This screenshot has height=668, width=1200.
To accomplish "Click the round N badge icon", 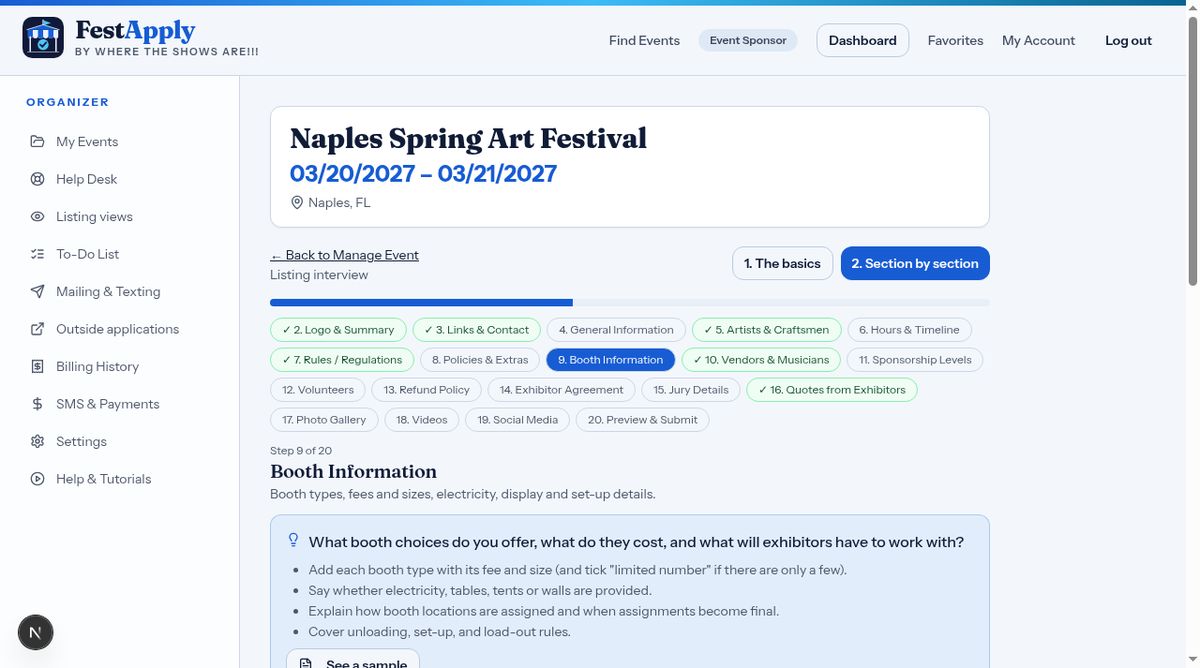I will pos(36,632).
